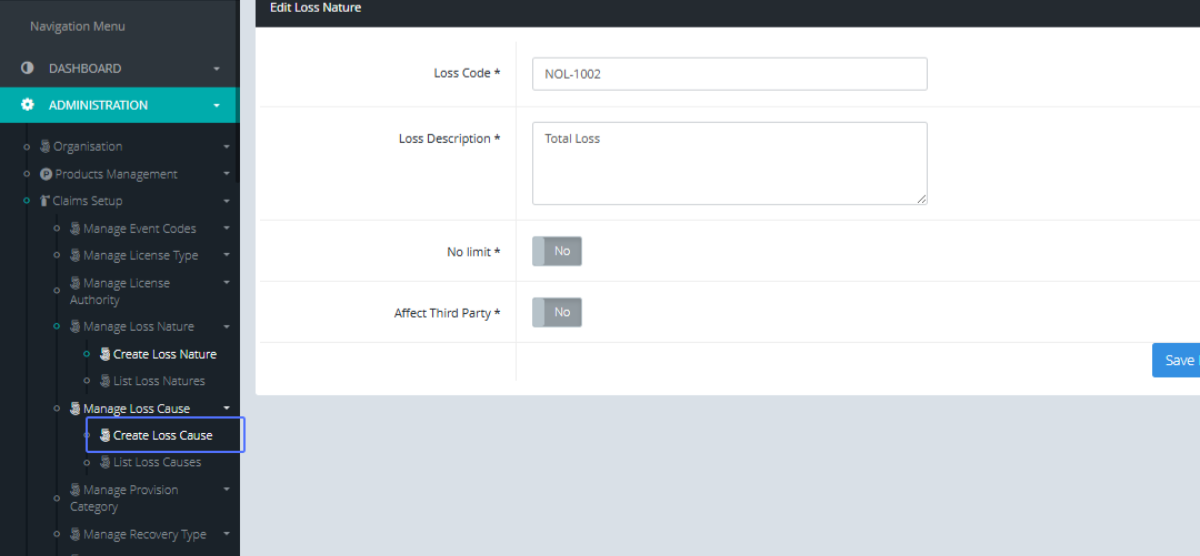The width and height of the screenshot is (1200, 556).
Task: Toggle the No limit switch
Action: (557, 251)
